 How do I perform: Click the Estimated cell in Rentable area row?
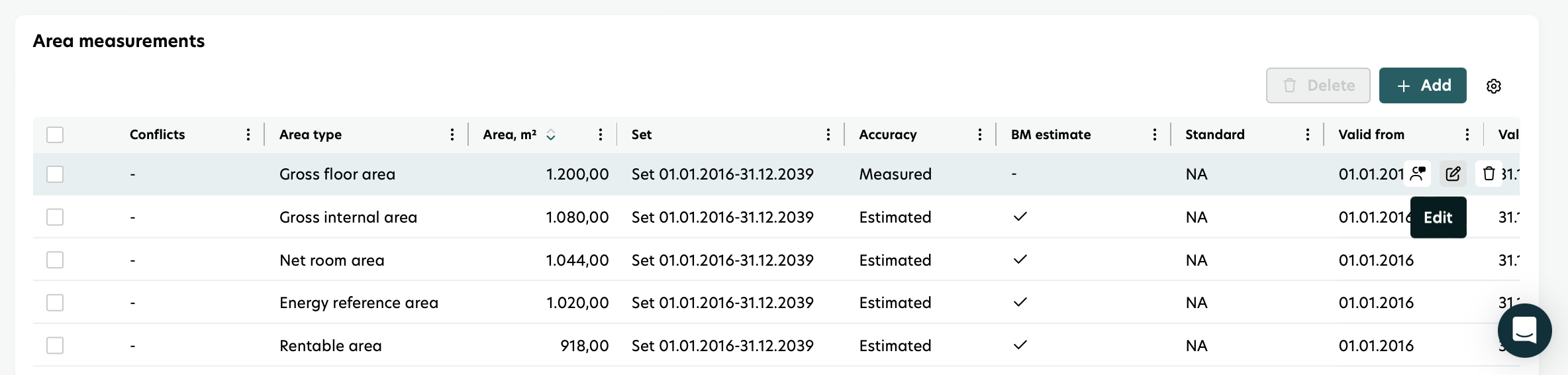click(895, 346)
